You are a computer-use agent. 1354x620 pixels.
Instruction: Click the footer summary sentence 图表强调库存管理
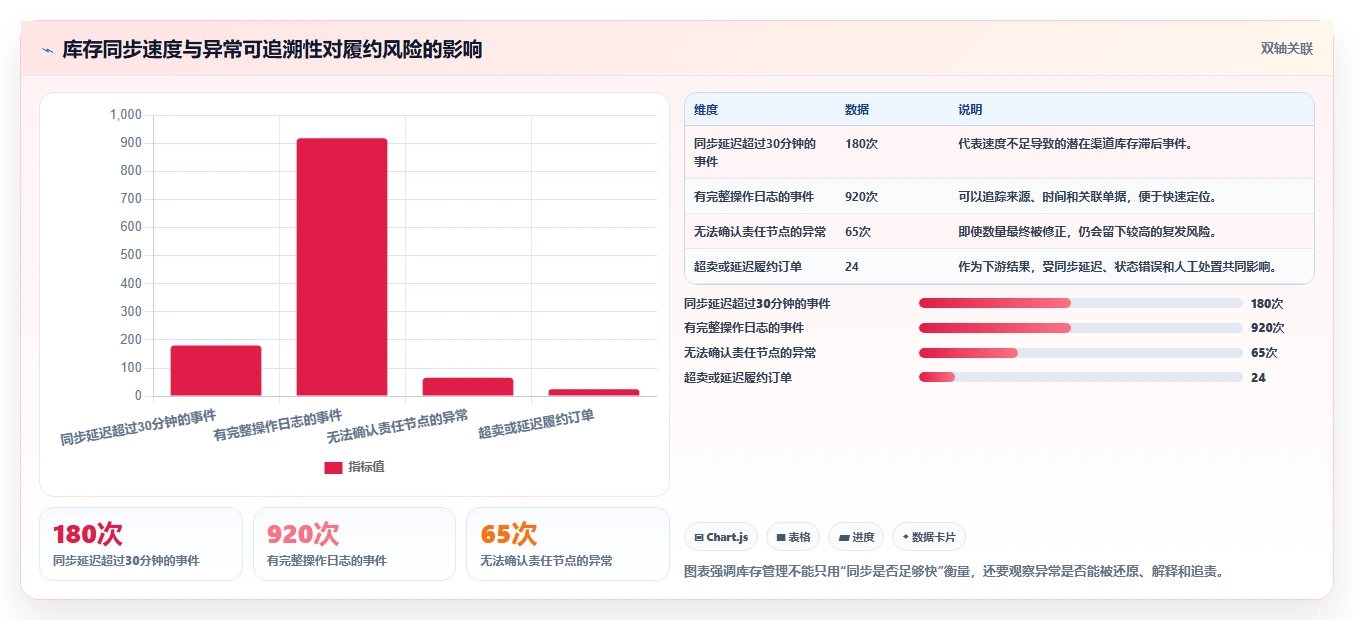(954, 572)
